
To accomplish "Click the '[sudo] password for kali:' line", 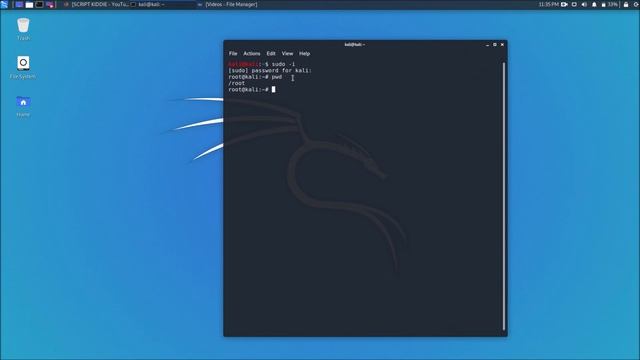I will tap(270, 71).
